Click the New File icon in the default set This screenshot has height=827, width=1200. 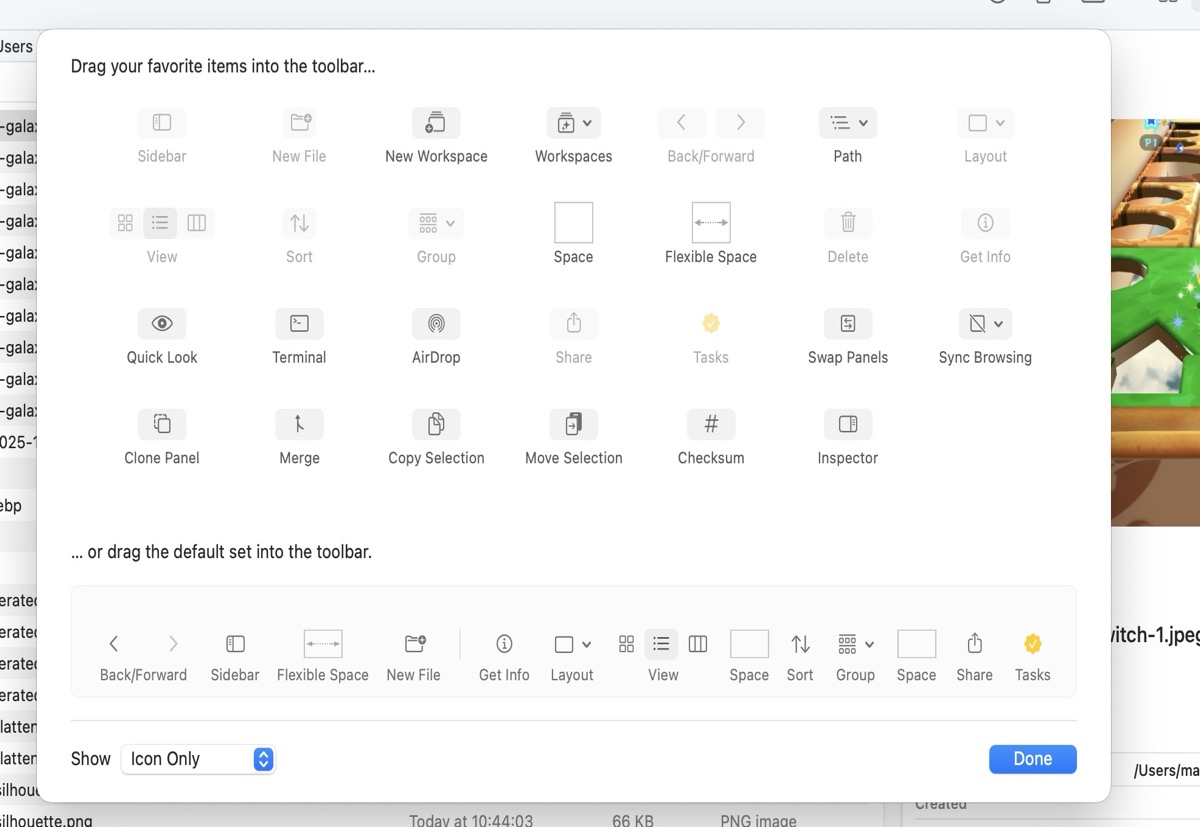click(x=414, y=644)
